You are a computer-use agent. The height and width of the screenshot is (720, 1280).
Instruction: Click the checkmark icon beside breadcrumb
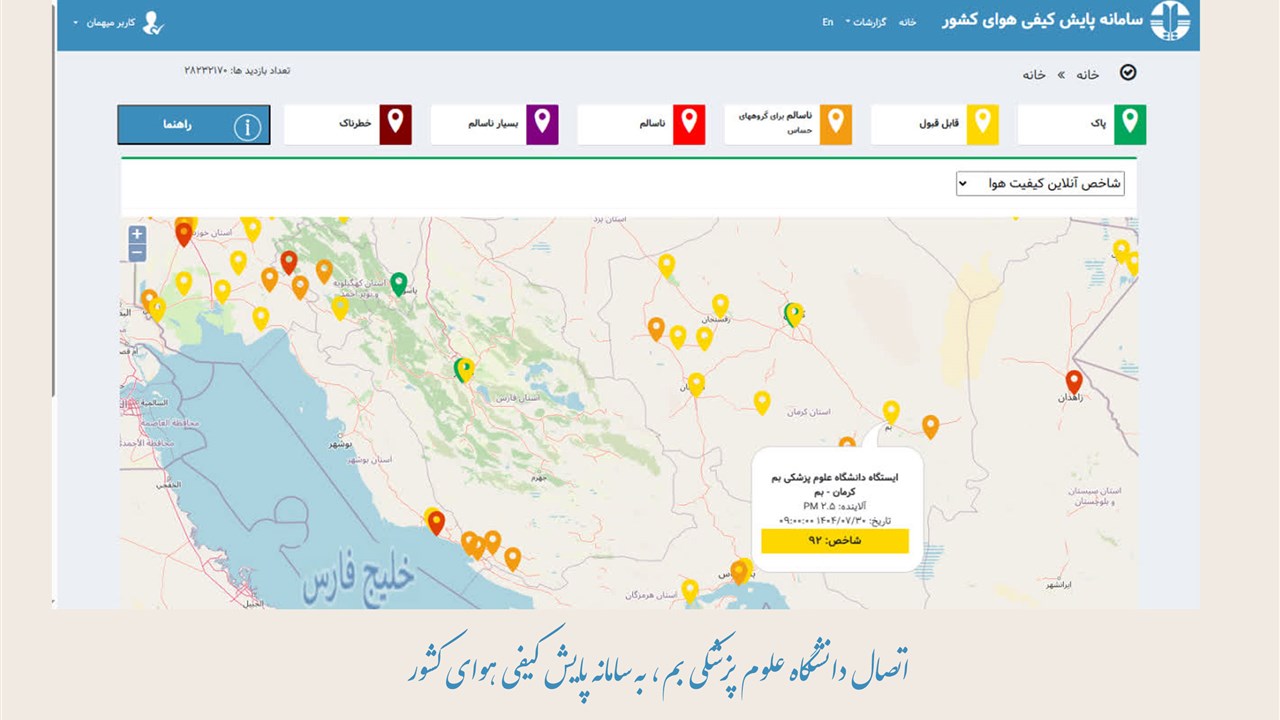1129,73
